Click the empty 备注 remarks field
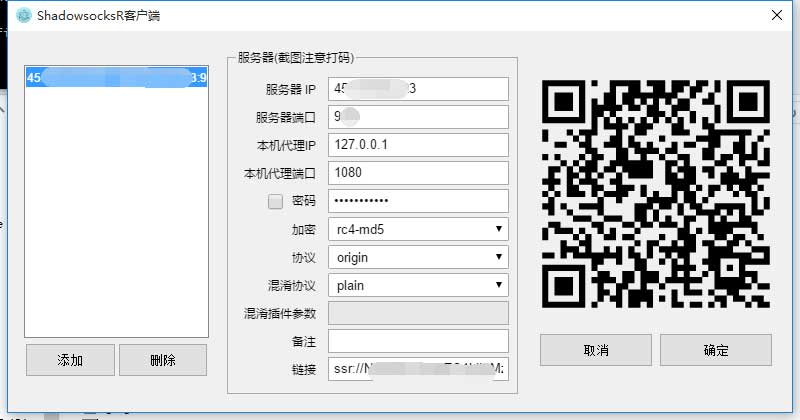This screenshot has height=420, width=800. coord(418,341)
